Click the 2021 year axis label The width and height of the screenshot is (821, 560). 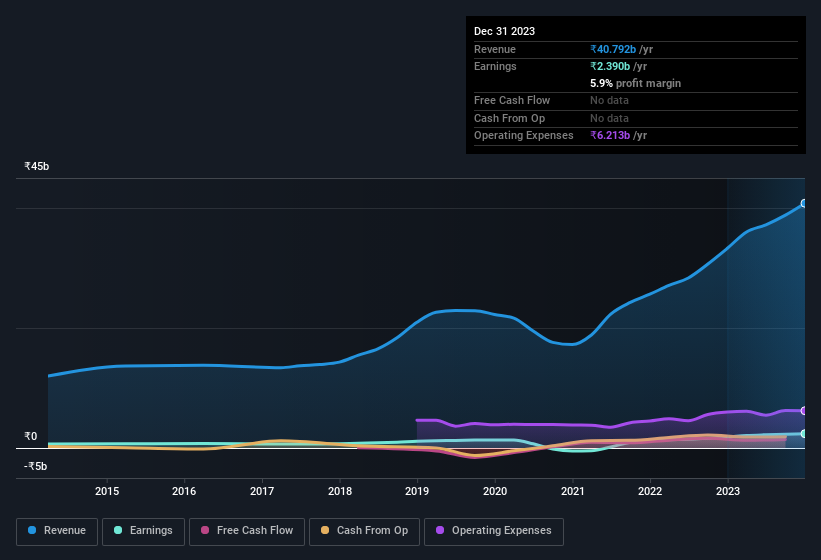pos(573,491)
